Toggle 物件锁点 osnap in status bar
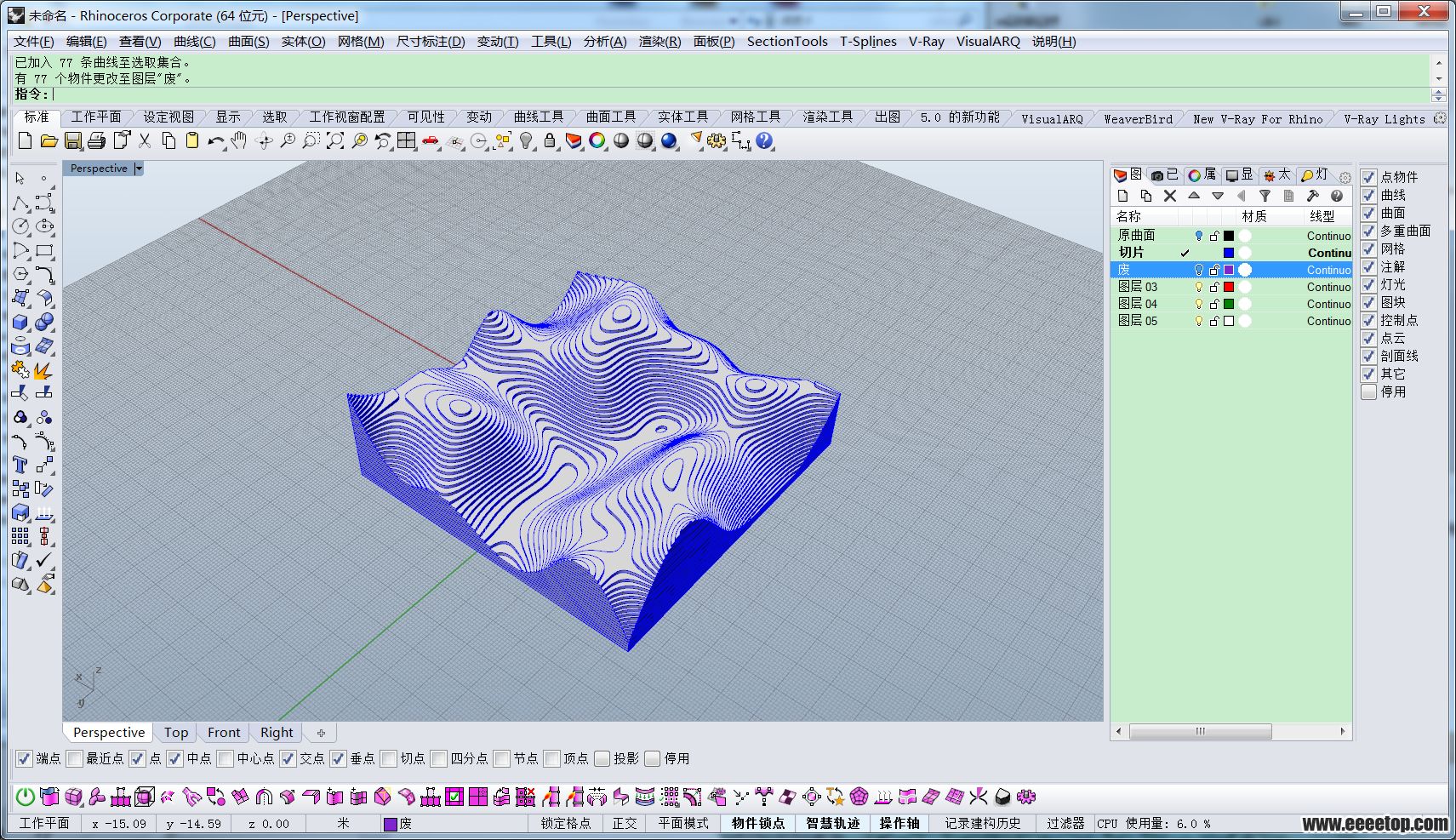This screenshot has height=840, width=1456. pos(758,823)
